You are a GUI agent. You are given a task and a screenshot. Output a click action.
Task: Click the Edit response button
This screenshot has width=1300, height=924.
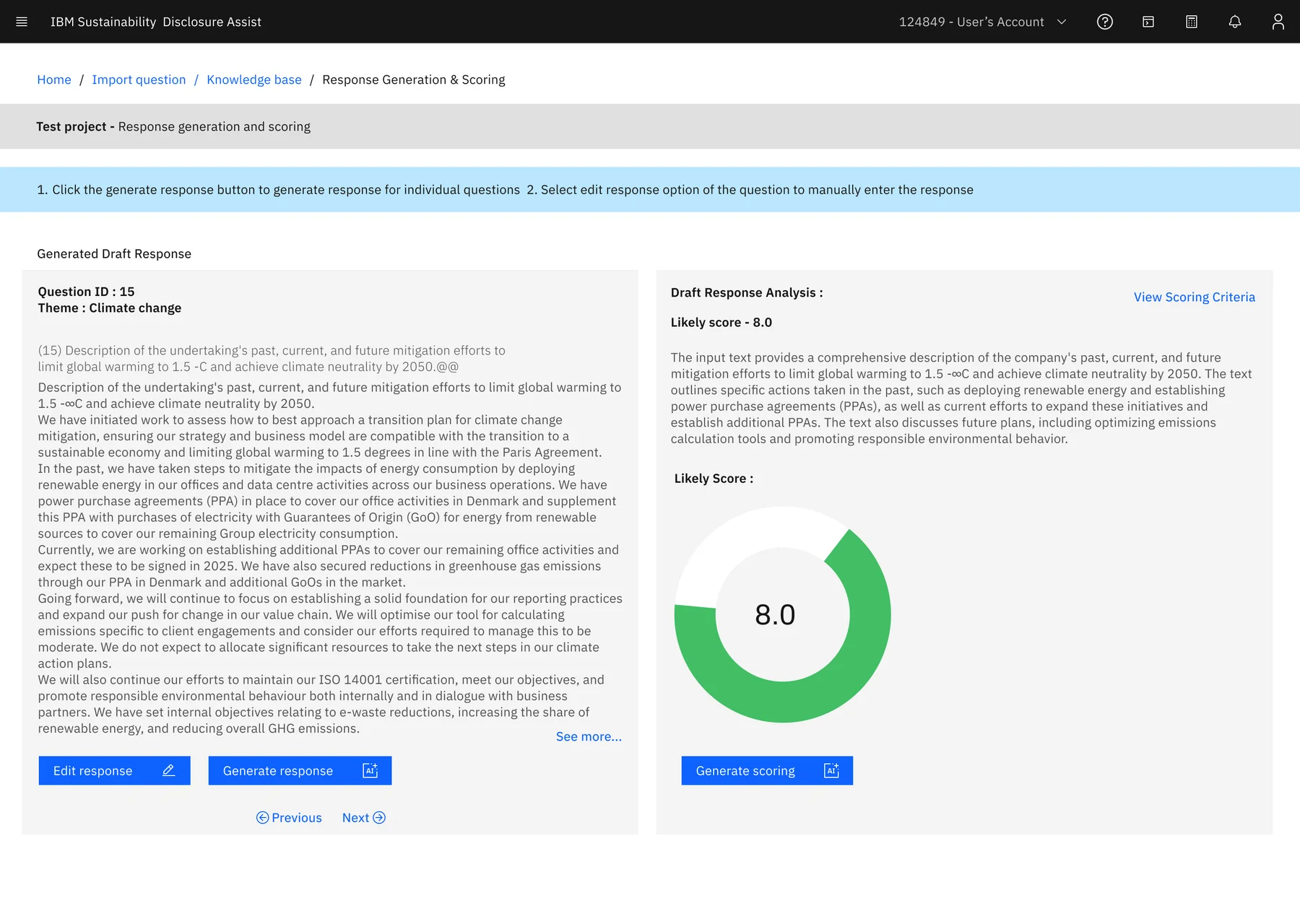114,770
